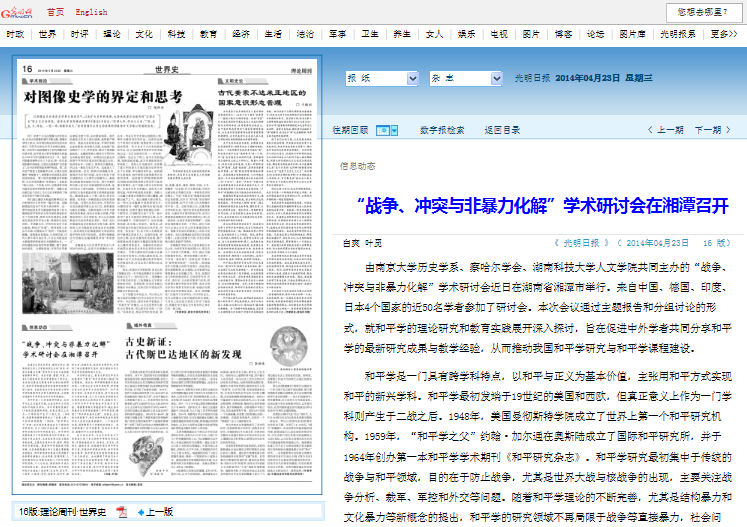Click the 您想去哪里? search field

[x=704, y=12]
